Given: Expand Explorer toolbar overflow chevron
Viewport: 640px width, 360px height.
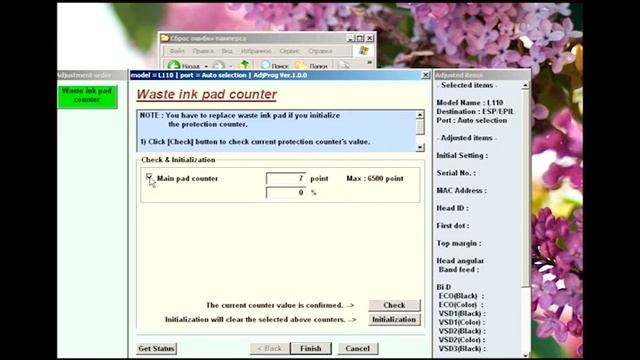Looking at the screenshot, I should tap(369, 62).
